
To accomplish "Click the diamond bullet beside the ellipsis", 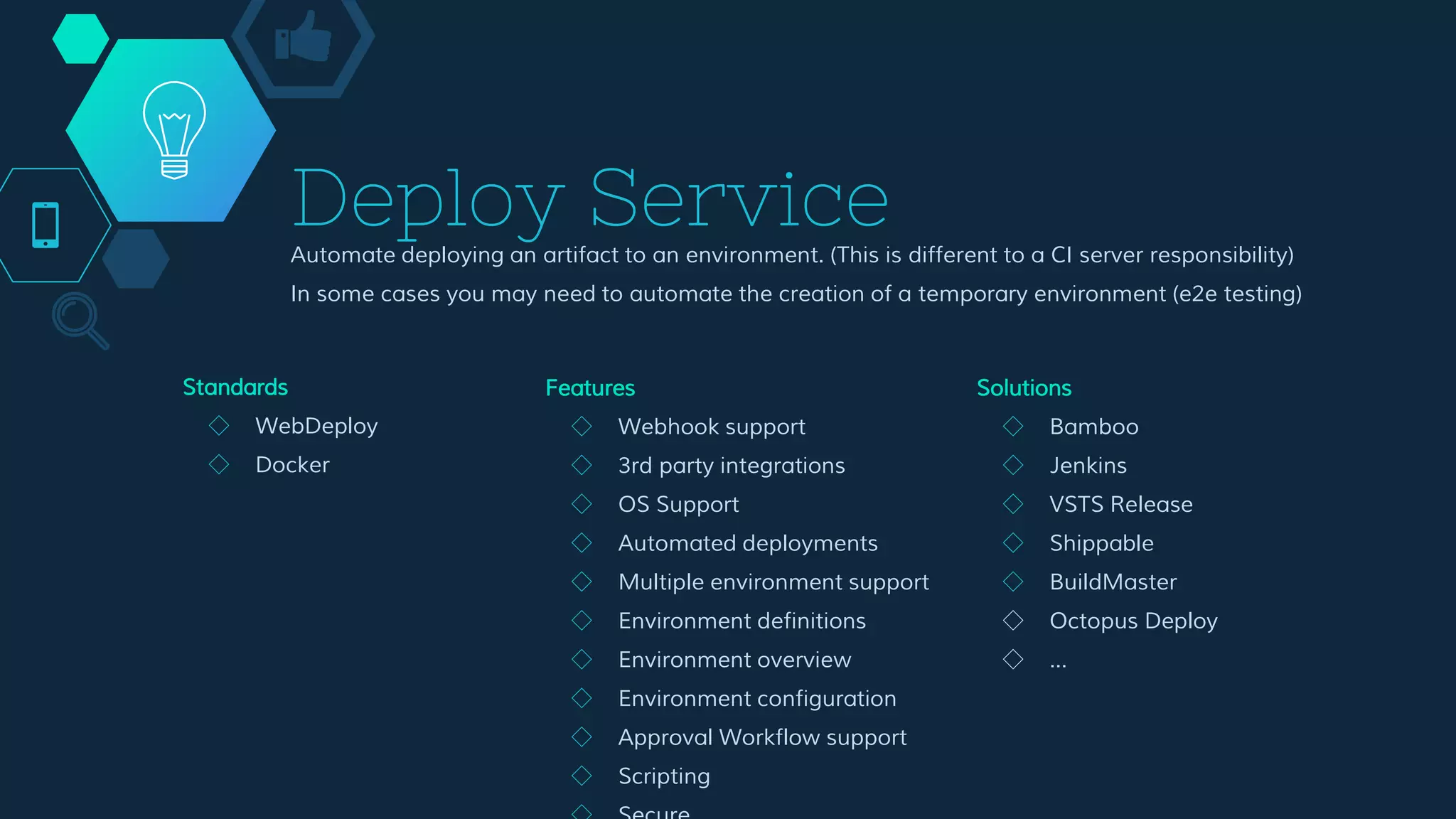I will pos(1013,659).
